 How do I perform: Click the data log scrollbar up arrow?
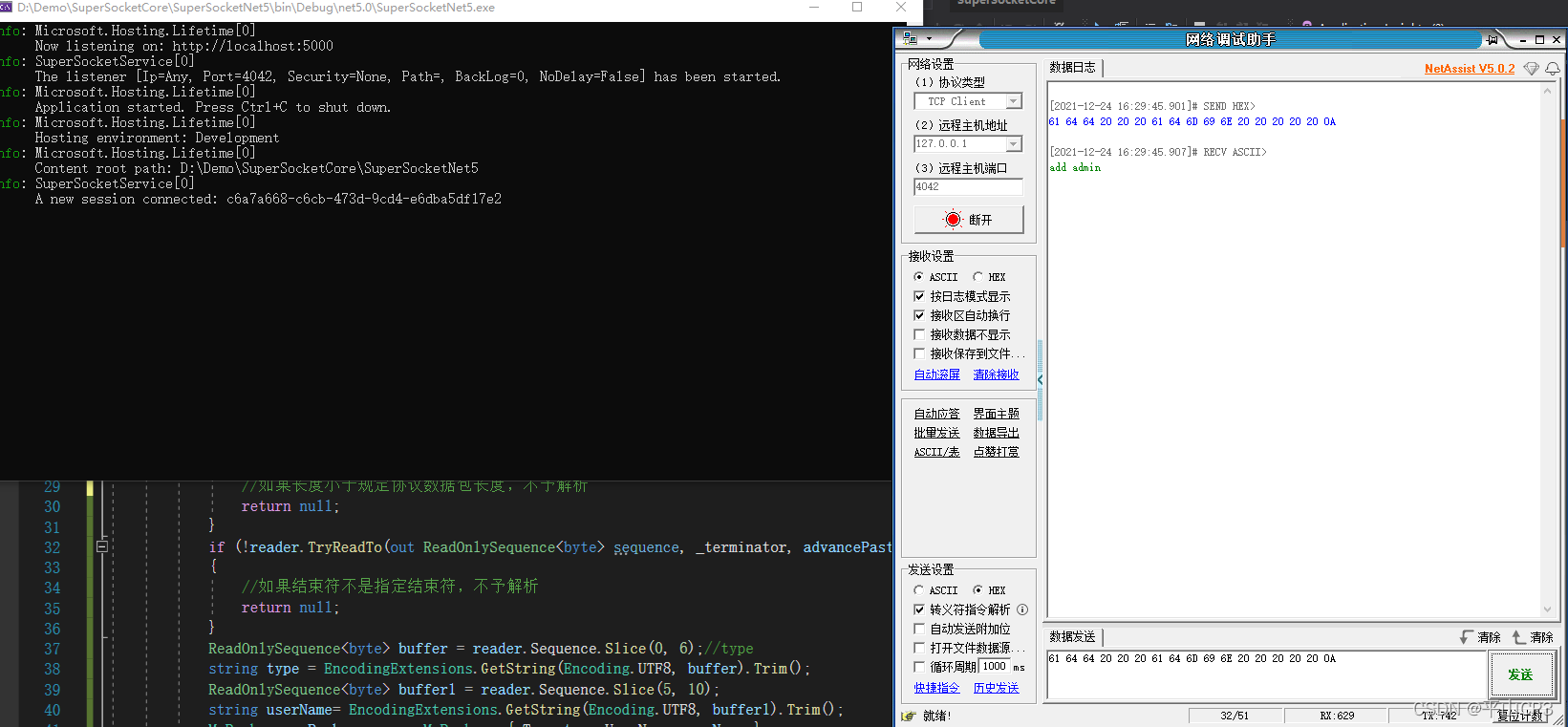click(1547, 92)
